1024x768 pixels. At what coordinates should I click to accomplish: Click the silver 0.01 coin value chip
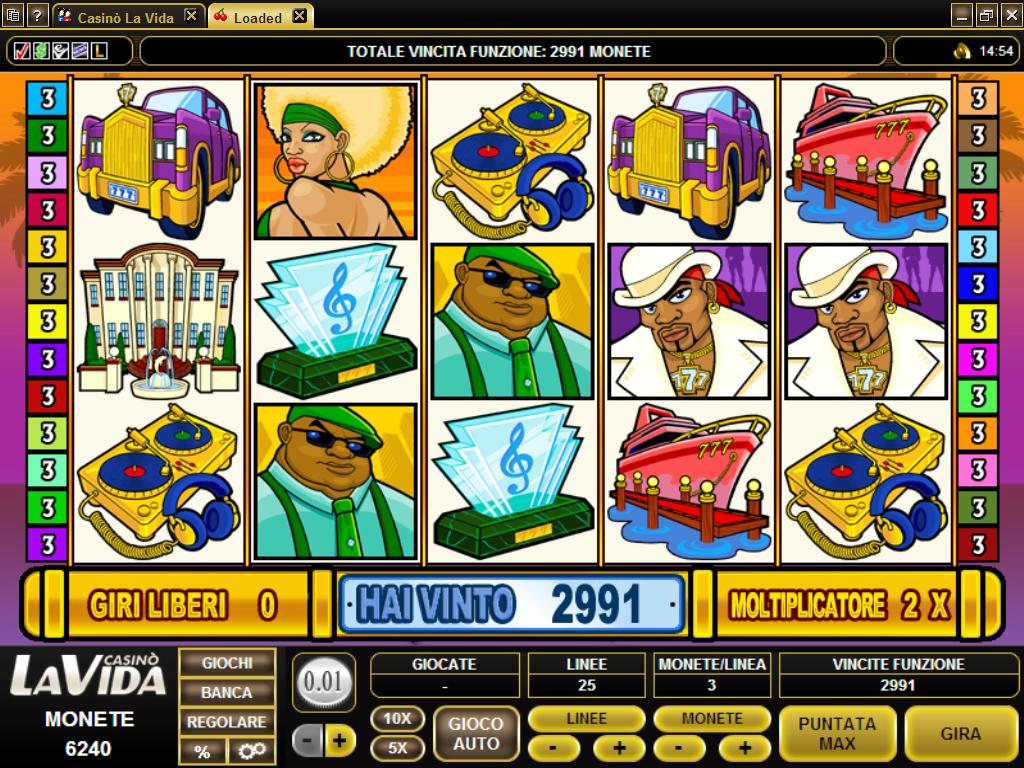(323, 682)
